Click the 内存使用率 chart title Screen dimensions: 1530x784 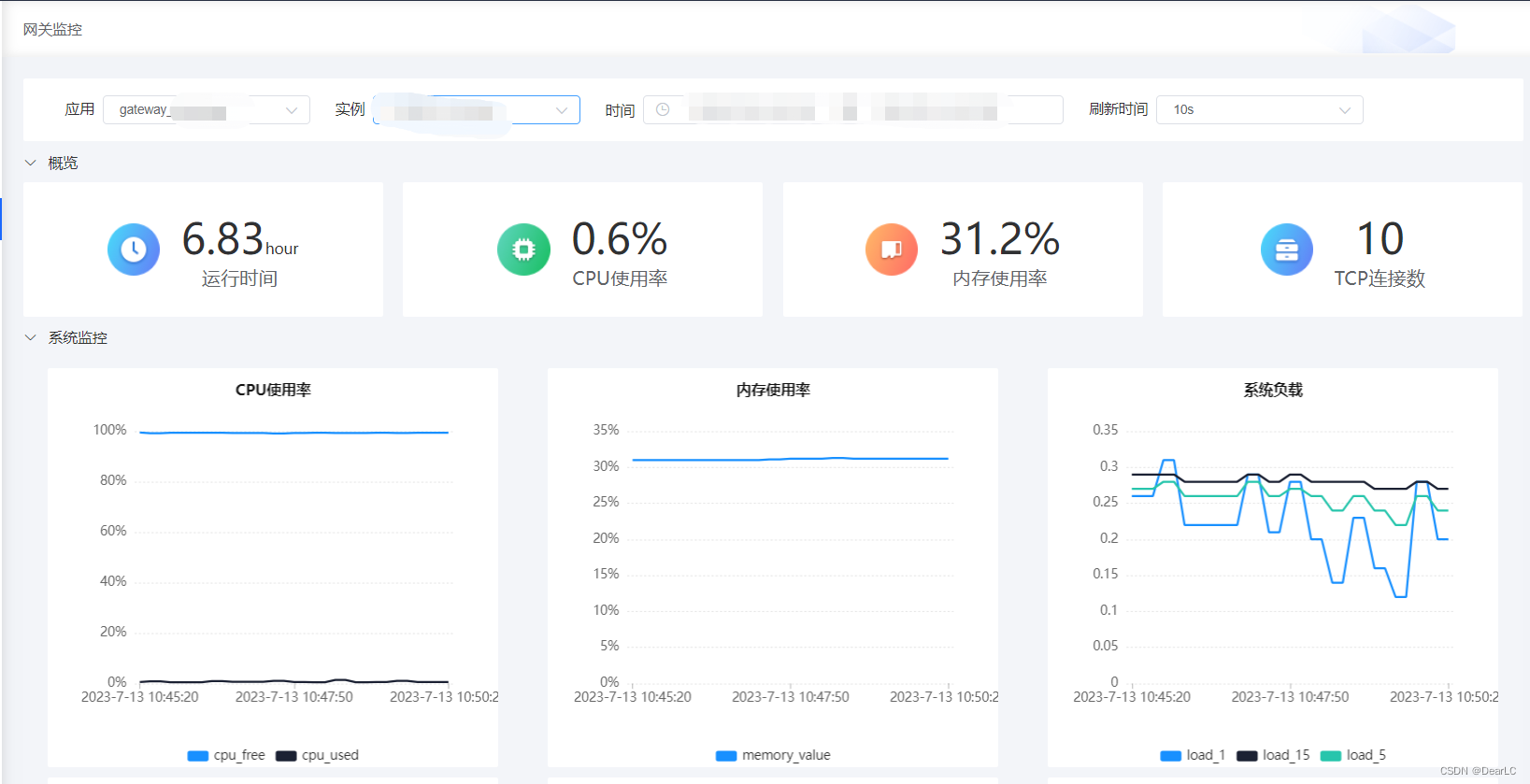coord(773,390)
